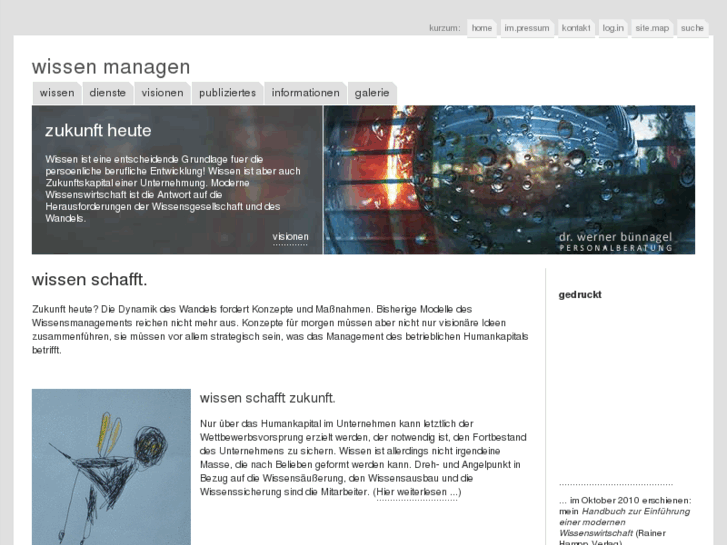Click the 'Wissen ist eine entscheidende Grundlage' banner text
Image resolution: width=727 pixels, height=545 pixels.
click(173, 189)
